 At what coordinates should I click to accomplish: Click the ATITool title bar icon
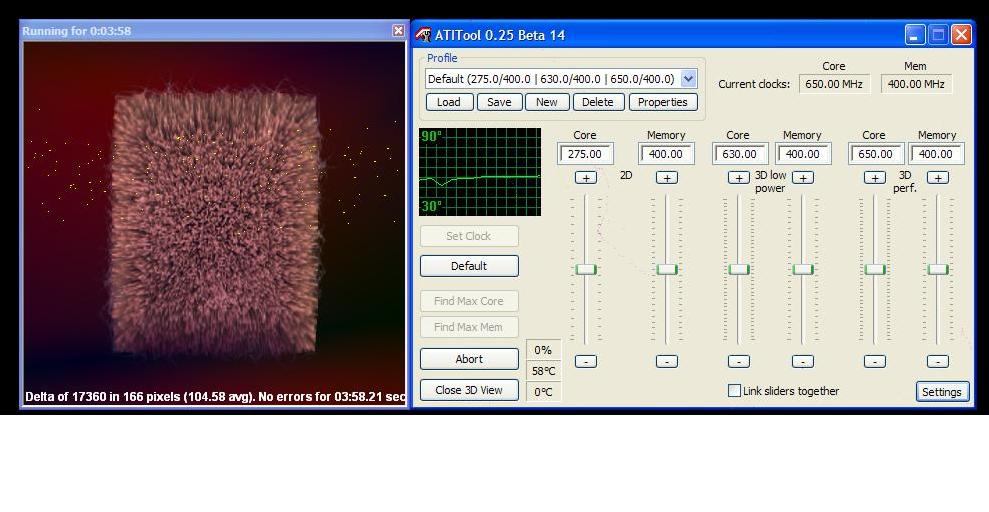tap(424, 35)
